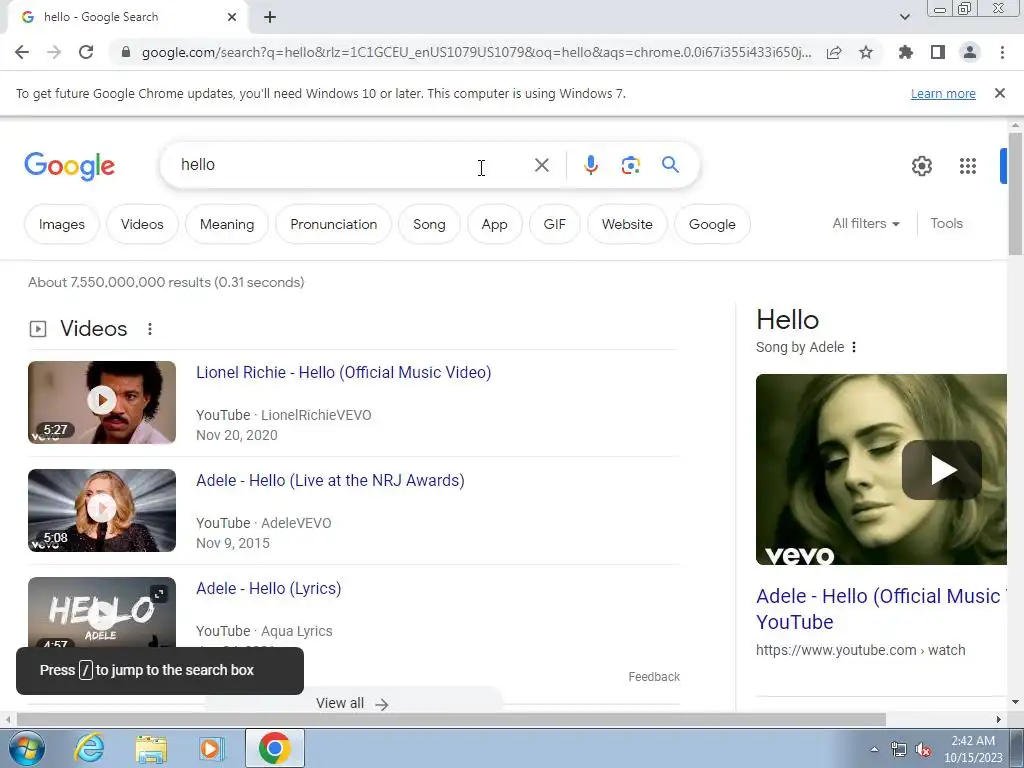Image resolution: width=1024 pixels, height=768 pixels.
Task: Click the muted volume tray icon
Action: click(x=923, y=749)
